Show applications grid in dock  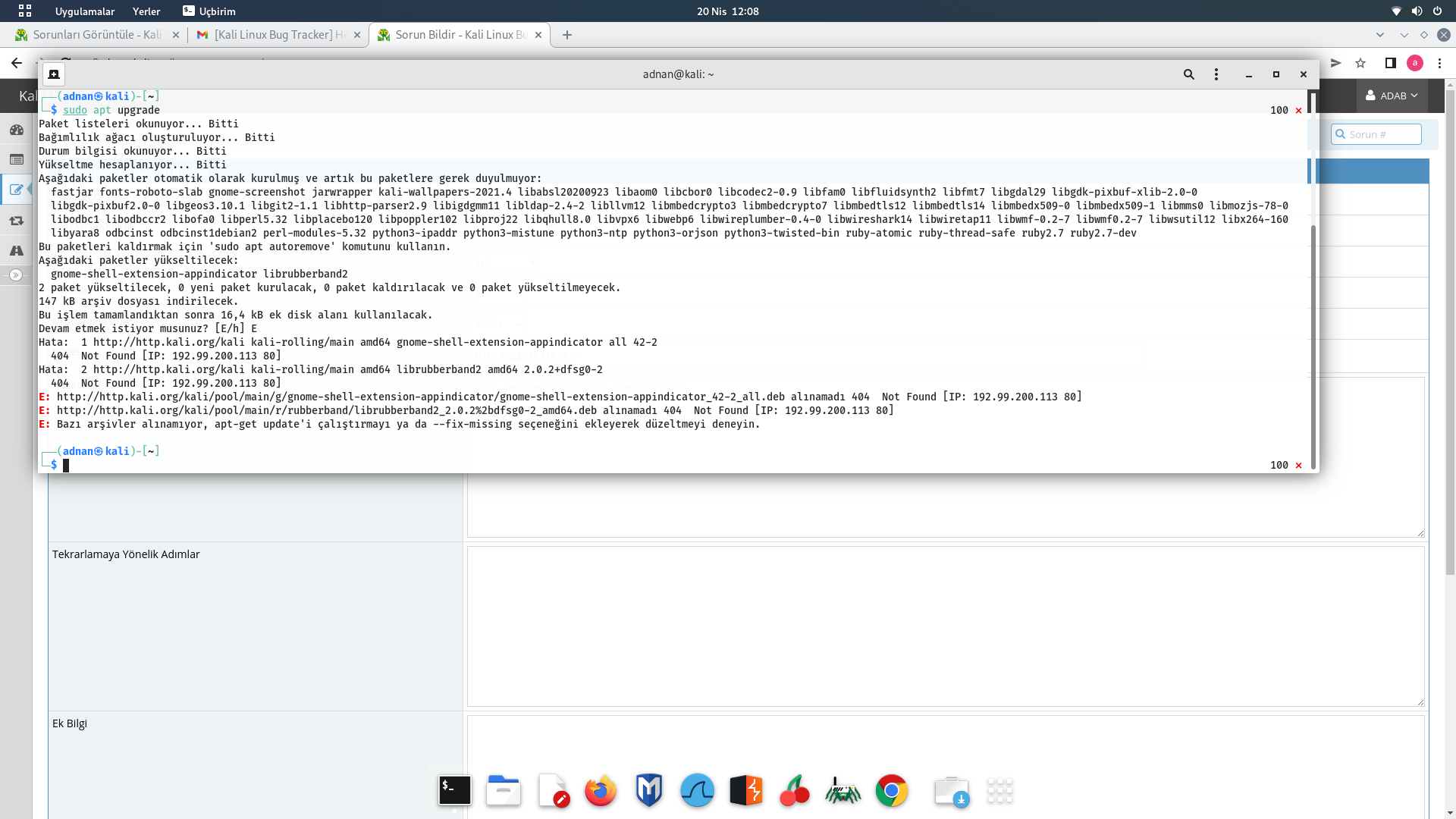pos(999,791)
